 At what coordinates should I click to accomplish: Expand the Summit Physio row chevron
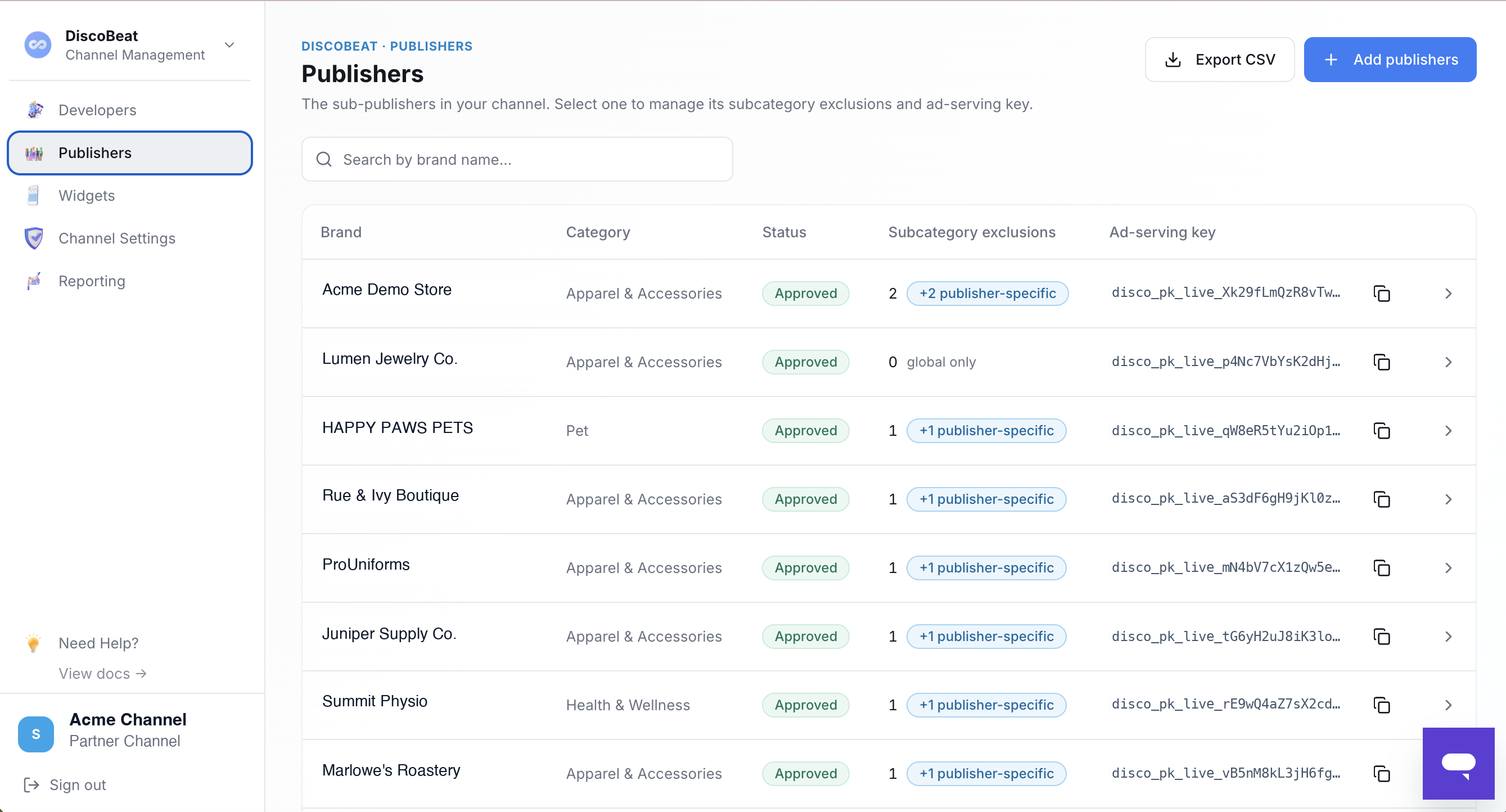(x=1448, y=705)
